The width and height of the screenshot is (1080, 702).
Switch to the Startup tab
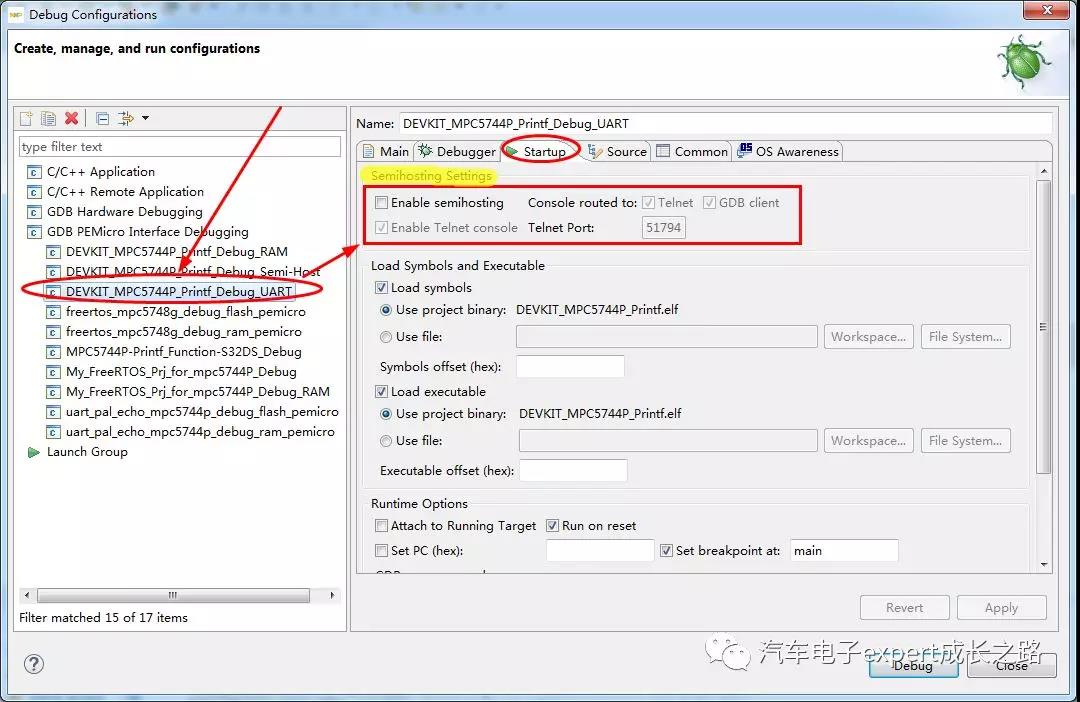537,152
